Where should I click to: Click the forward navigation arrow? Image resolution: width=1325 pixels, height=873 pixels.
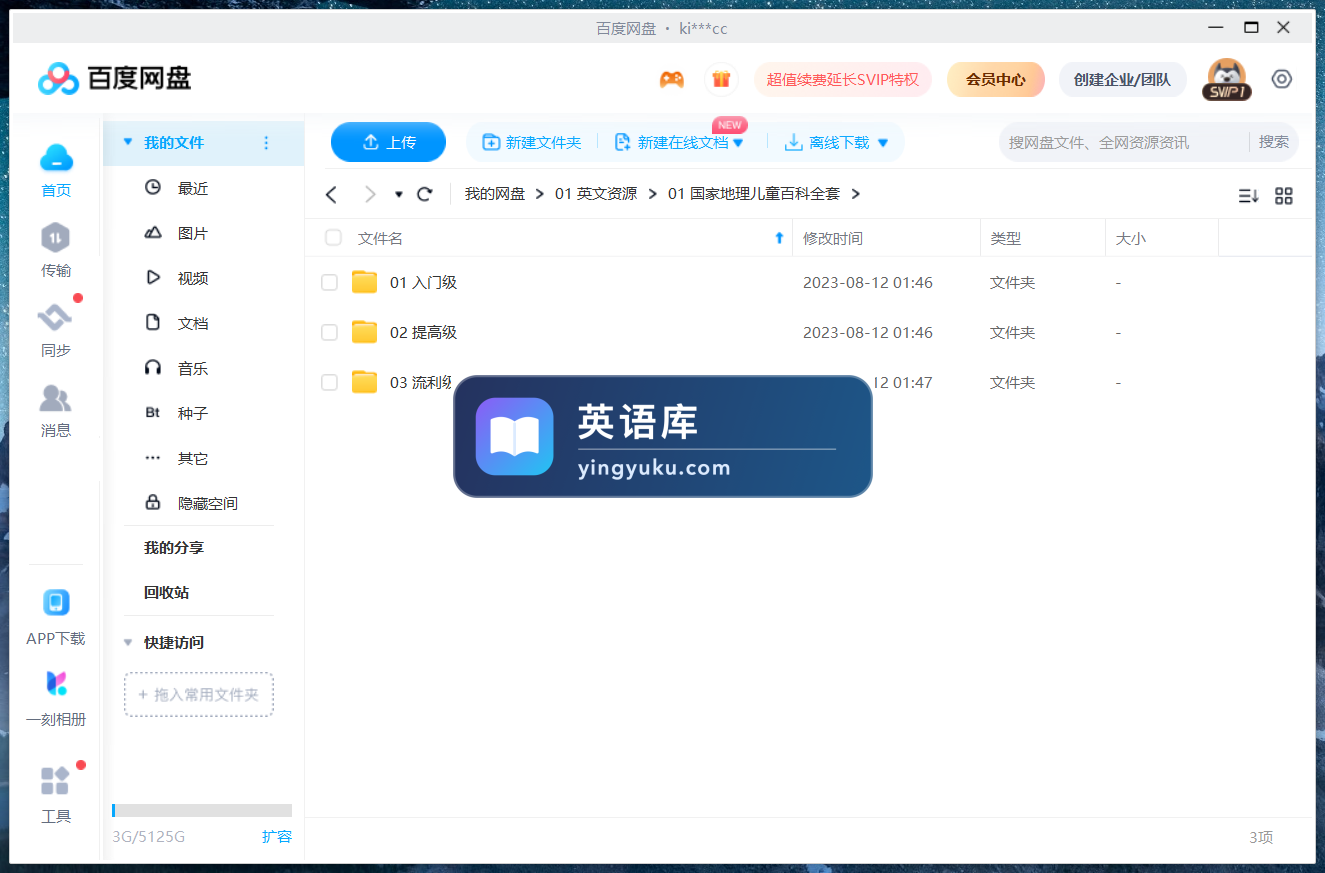(370, 194)
